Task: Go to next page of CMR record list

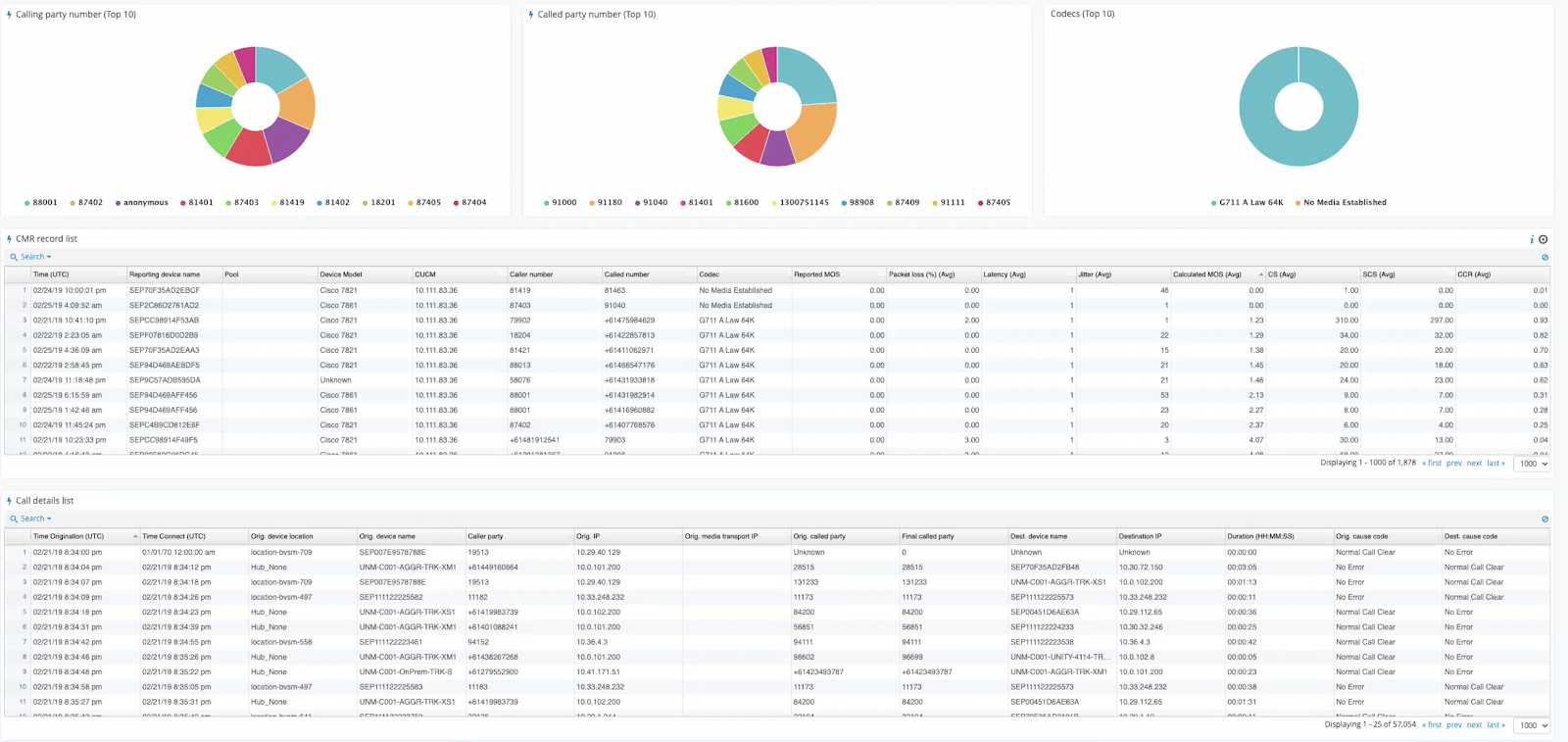Action: 1474,463
